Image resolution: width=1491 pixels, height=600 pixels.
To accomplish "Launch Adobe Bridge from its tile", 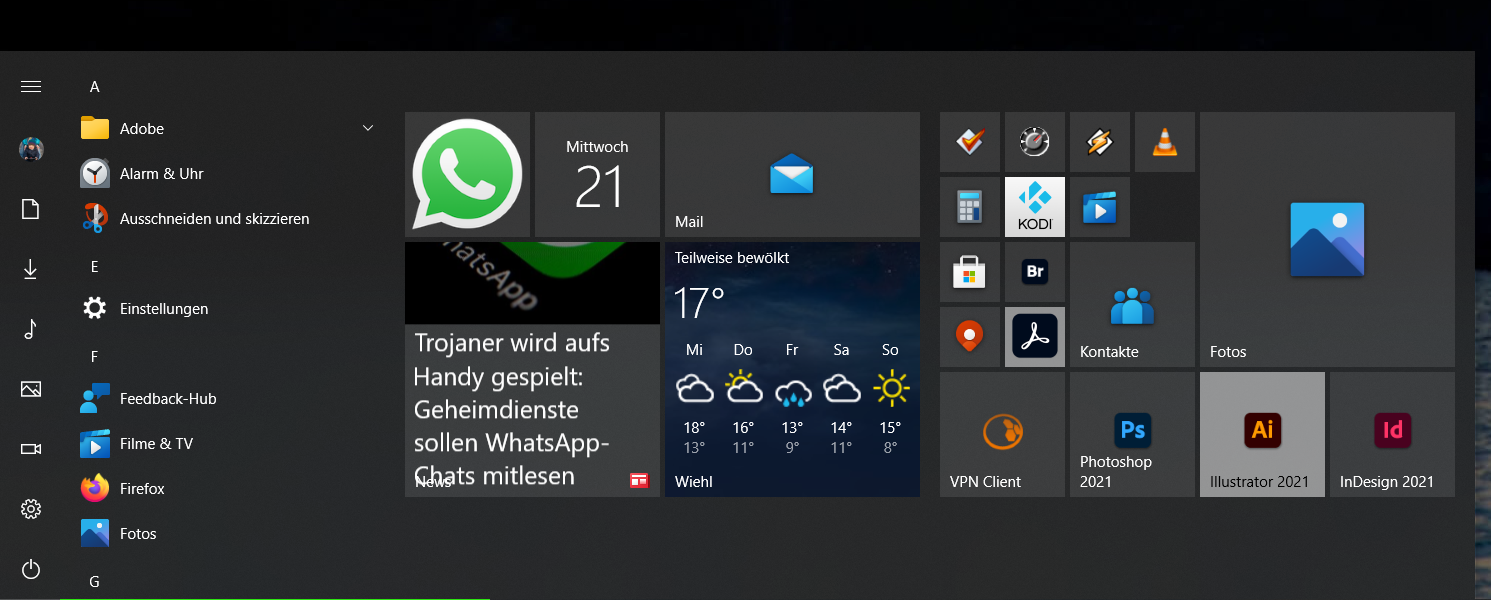I will 1034,272.
